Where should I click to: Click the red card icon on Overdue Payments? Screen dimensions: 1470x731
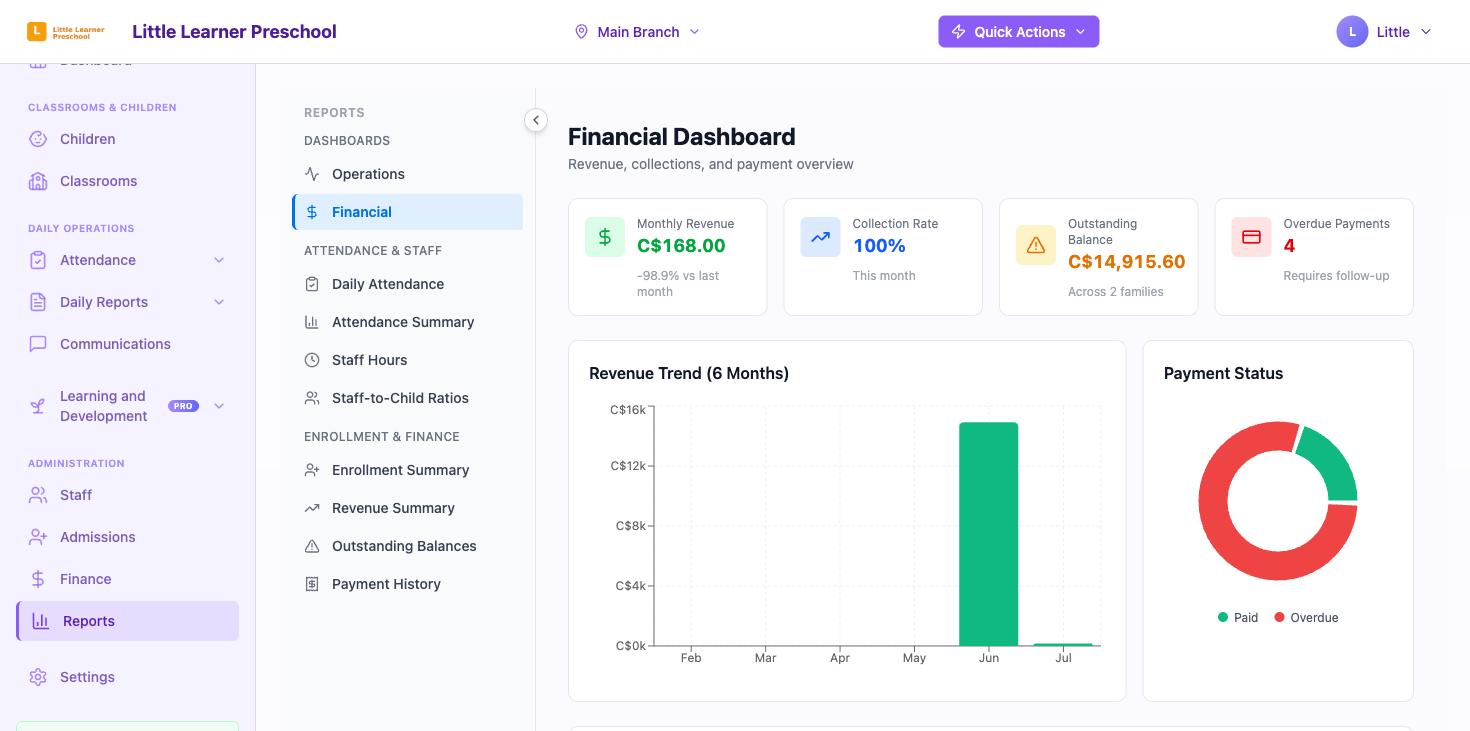[1251, 237]
